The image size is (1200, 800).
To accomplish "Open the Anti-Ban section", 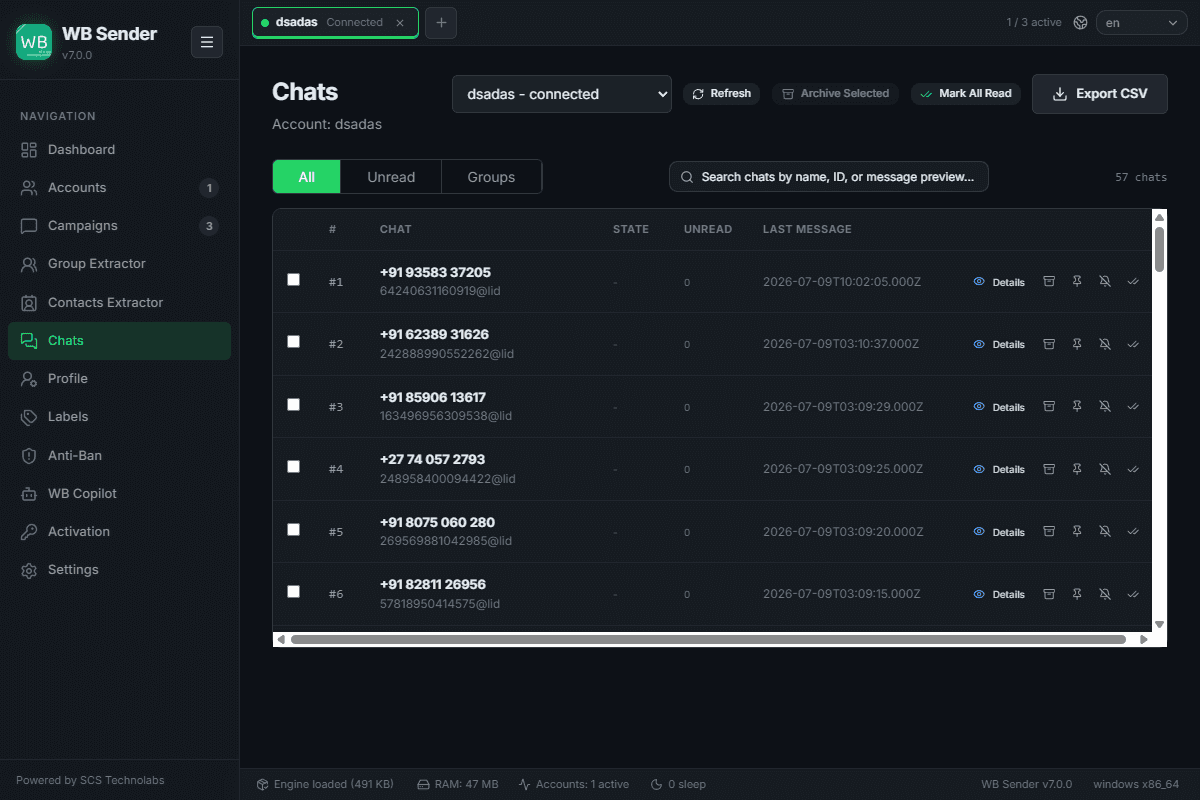I will click(x=119, y=456).
